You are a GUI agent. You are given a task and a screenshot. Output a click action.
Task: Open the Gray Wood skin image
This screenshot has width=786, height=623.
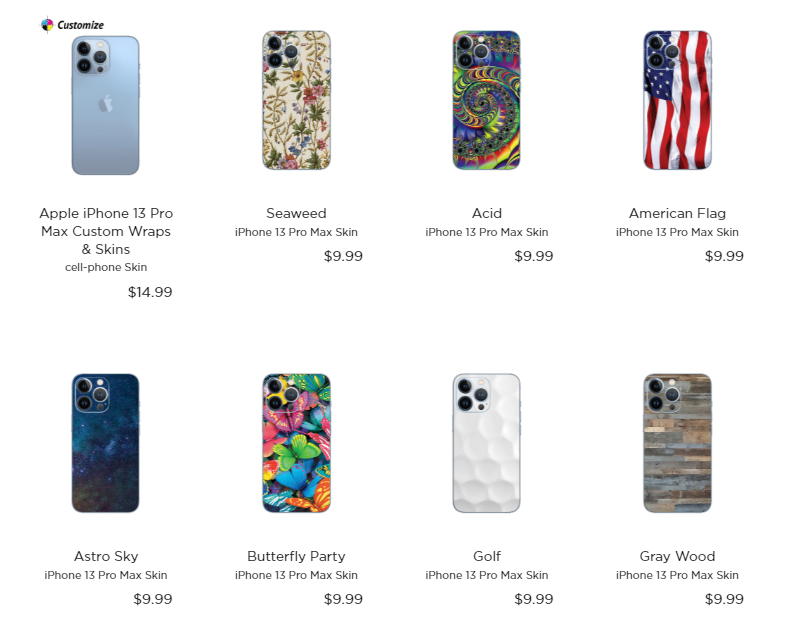pyautogui.click(x=677, y=443)
